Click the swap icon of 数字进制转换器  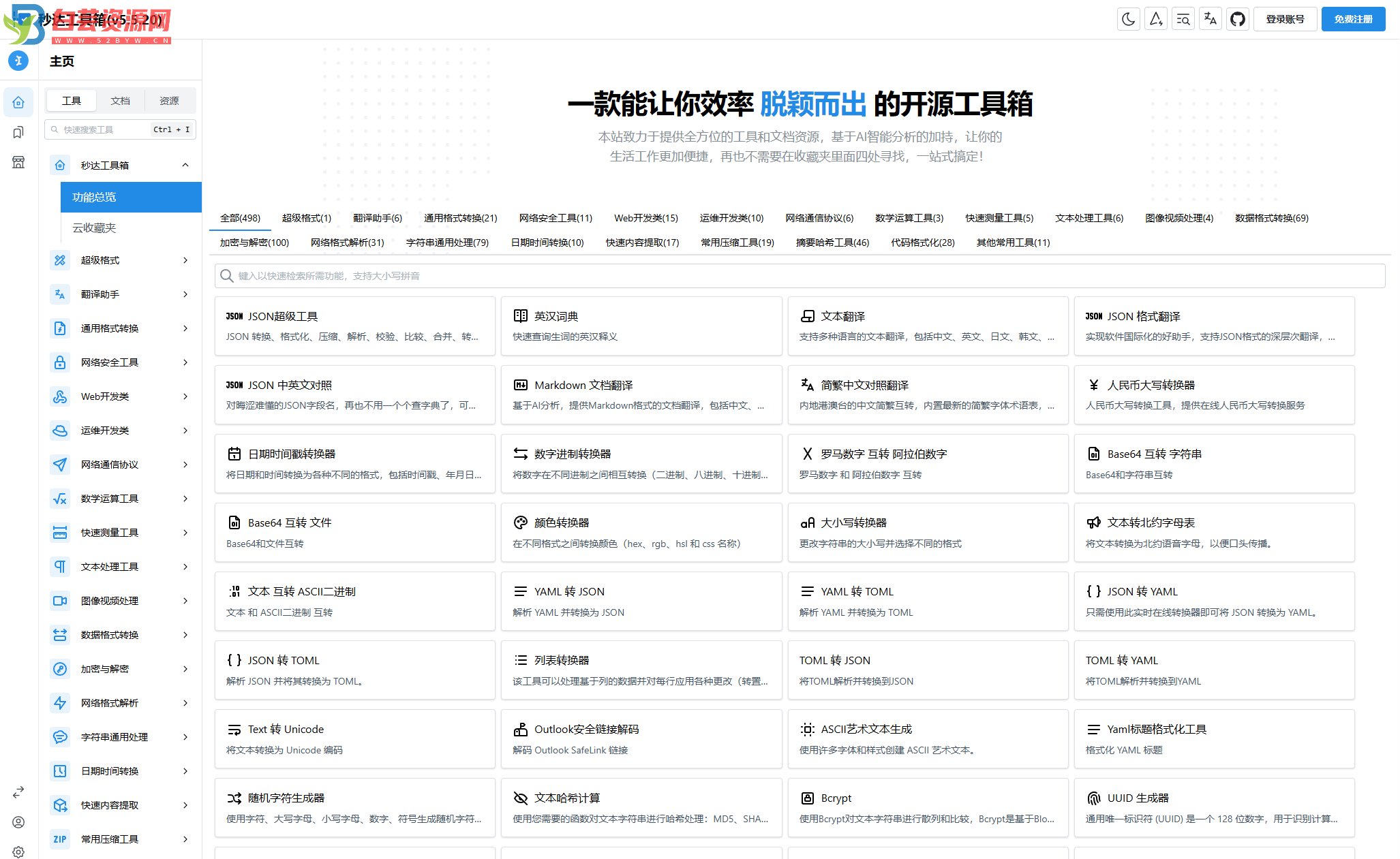point(521,454)
